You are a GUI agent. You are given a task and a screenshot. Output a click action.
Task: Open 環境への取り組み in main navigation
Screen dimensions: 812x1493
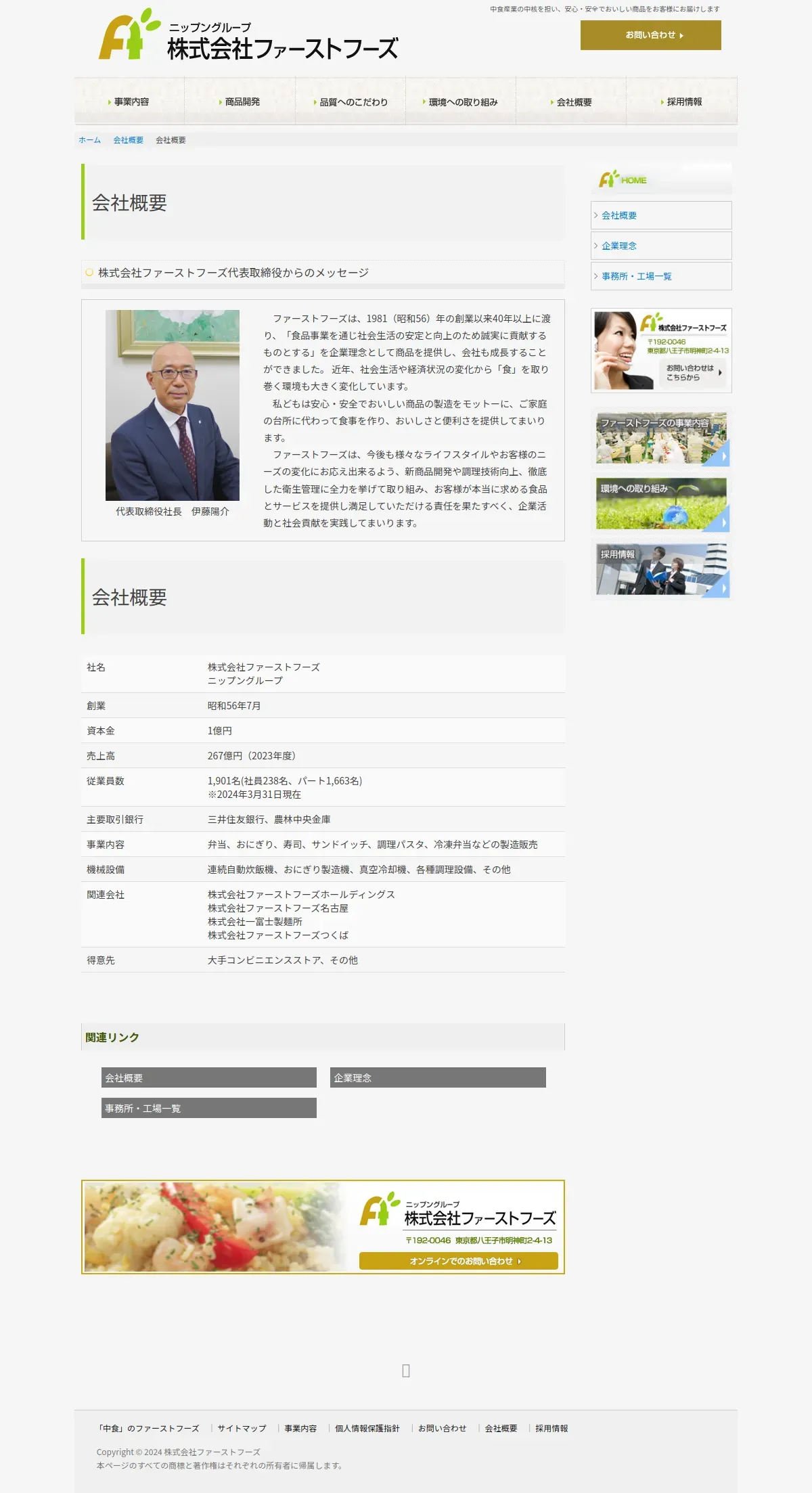[461, 102]
